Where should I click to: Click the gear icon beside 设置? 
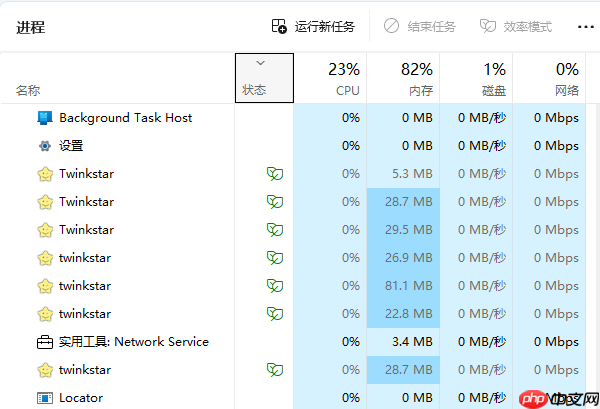45,146
